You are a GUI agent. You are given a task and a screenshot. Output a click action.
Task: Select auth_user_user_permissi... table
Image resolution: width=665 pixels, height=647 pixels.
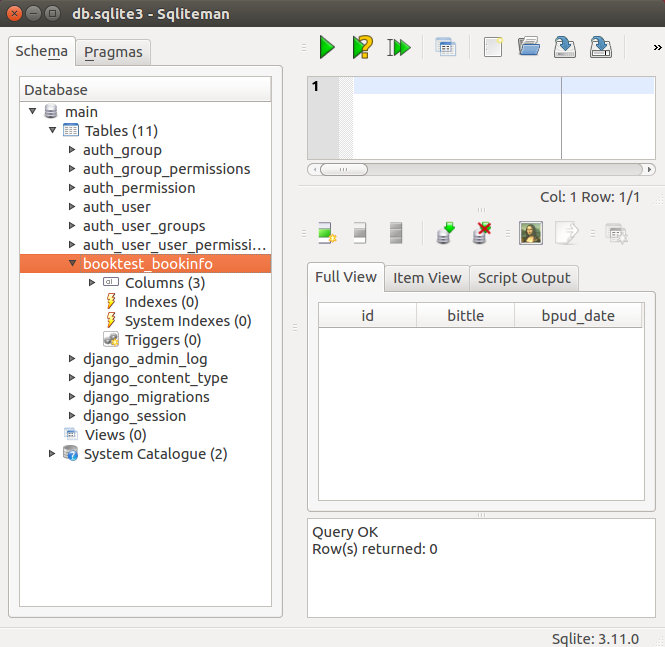tap(174, 245)
